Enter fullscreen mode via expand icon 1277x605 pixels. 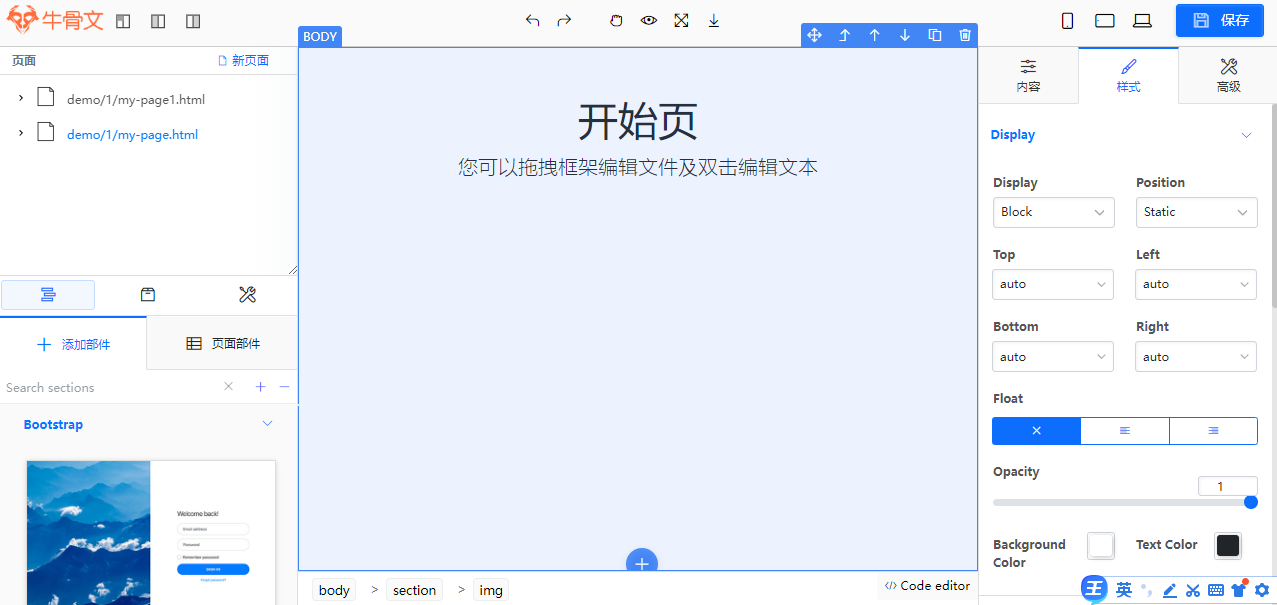pyautogui.click(x=681, y=20)
